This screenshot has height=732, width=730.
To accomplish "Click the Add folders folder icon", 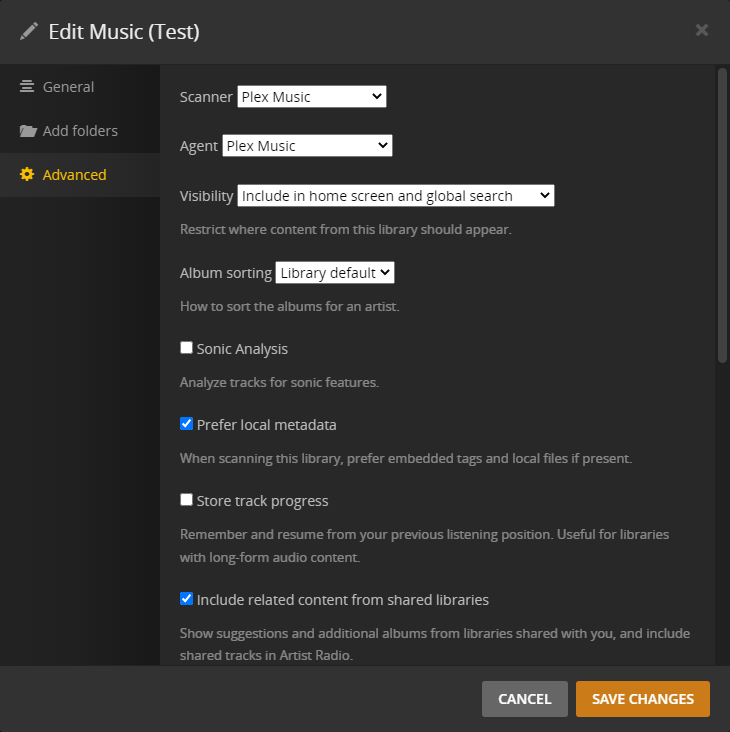I will click(x=27, y=131).
